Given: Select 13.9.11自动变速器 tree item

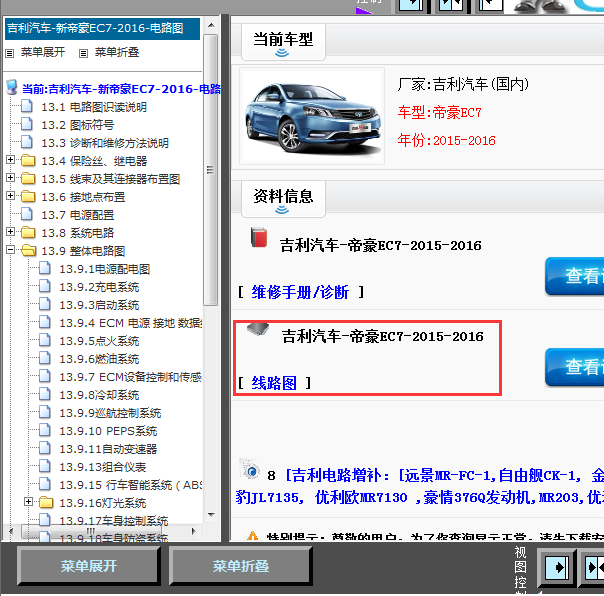Looking at the screenshot, I should coord(108,449).
